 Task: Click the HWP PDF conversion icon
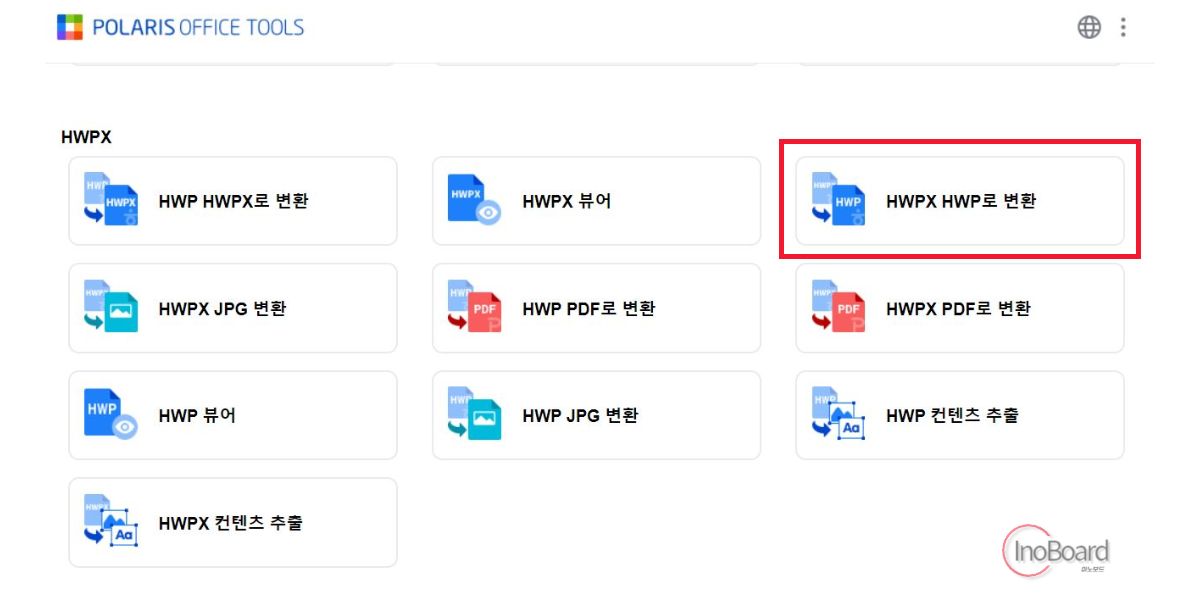(474, 307)
